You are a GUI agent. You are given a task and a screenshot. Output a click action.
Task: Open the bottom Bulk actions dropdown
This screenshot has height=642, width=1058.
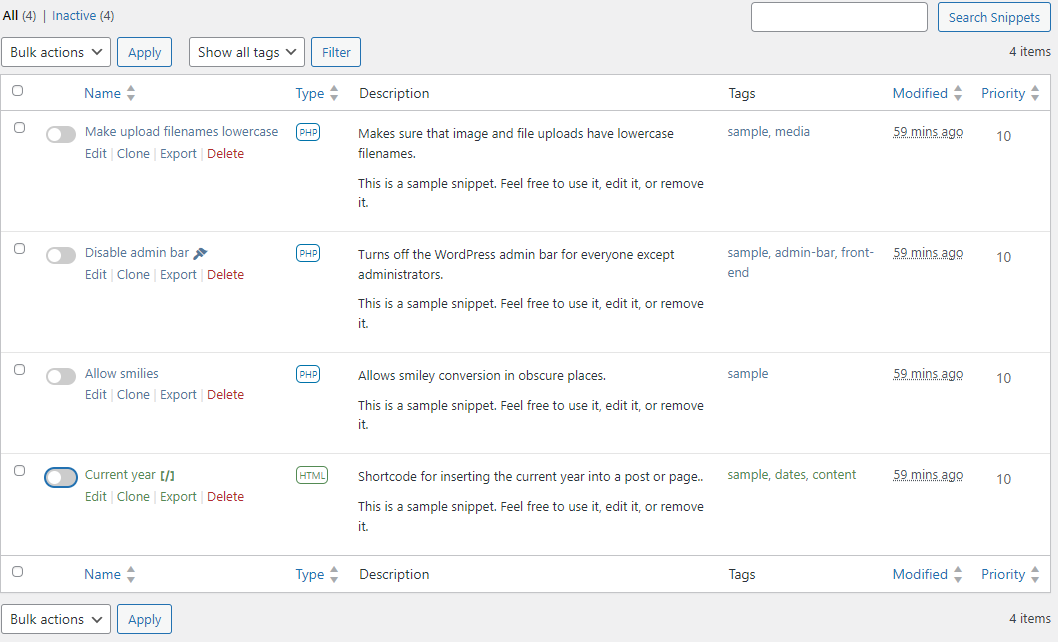point(56,618)
